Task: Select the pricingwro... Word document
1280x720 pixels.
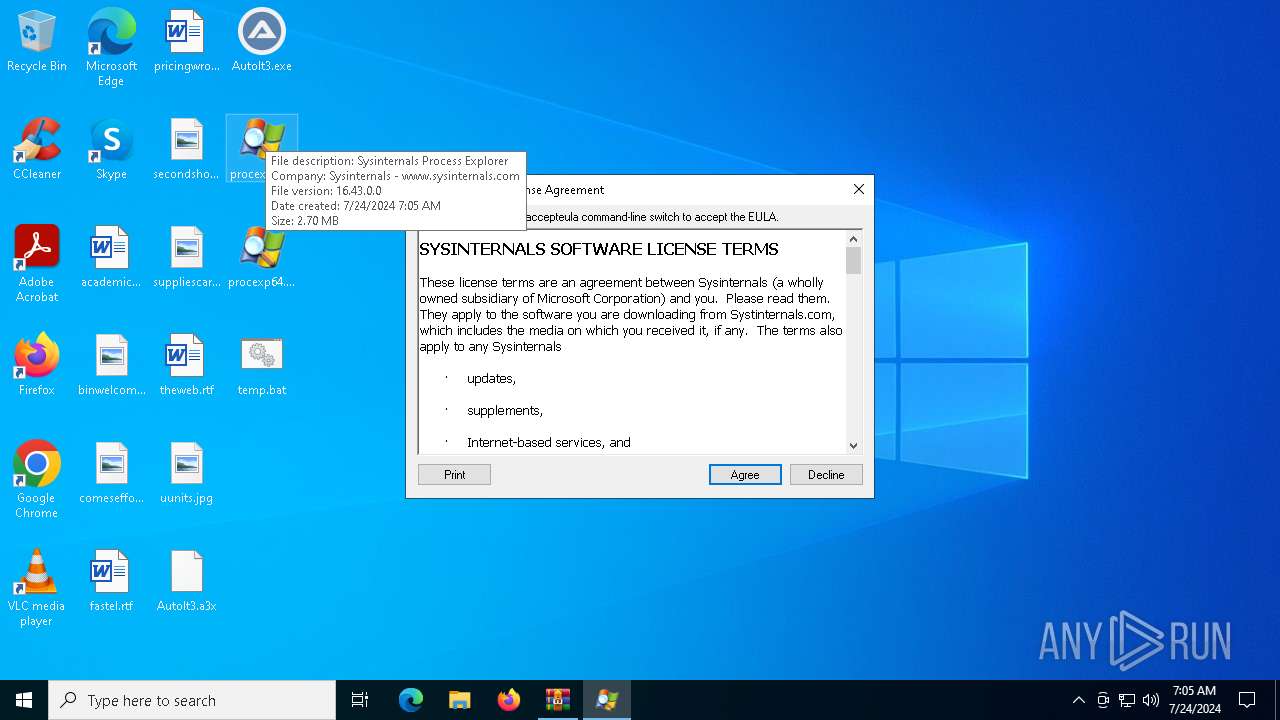Action: [186, 41]
